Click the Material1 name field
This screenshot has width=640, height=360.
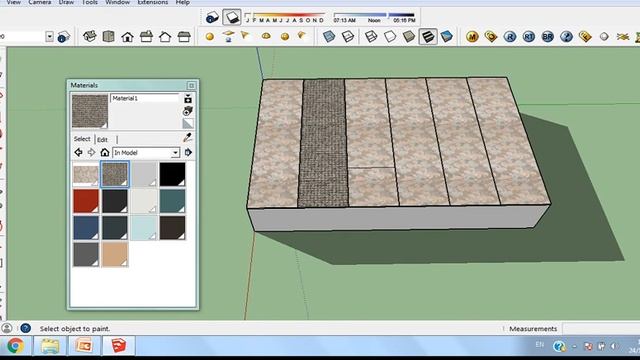click(144, 98)
